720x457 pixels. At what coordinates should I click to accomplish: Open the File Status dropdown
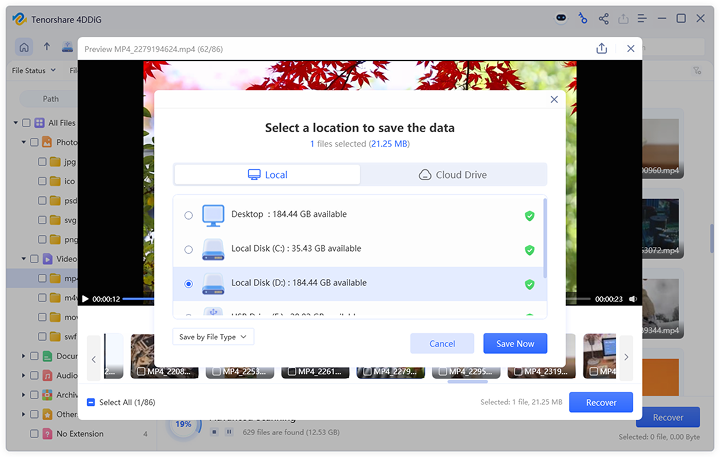coord(34,70)
